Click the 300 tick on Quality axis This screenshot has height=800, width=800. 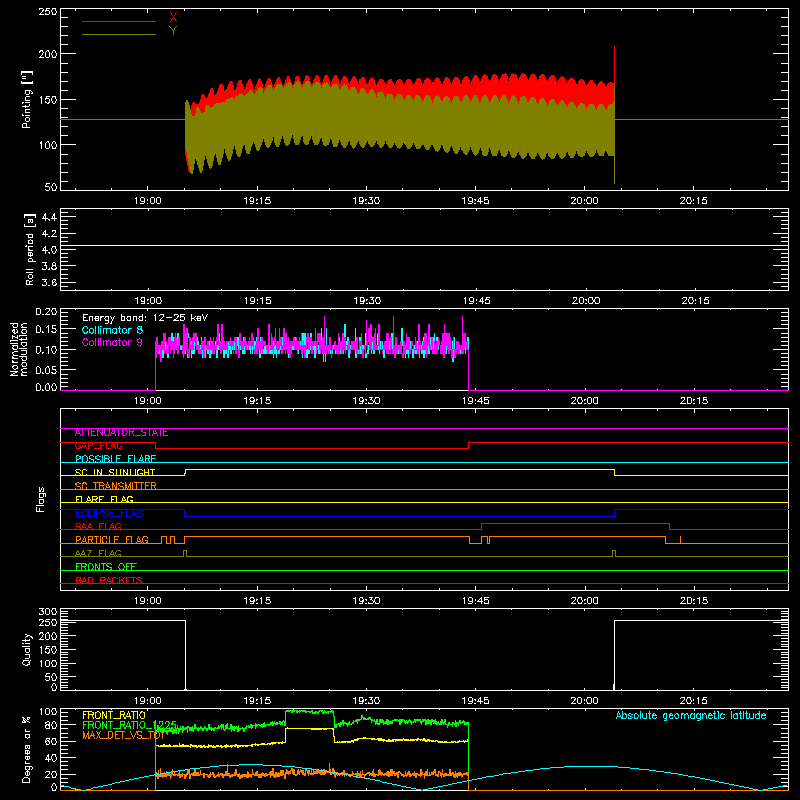coord(48,612)
